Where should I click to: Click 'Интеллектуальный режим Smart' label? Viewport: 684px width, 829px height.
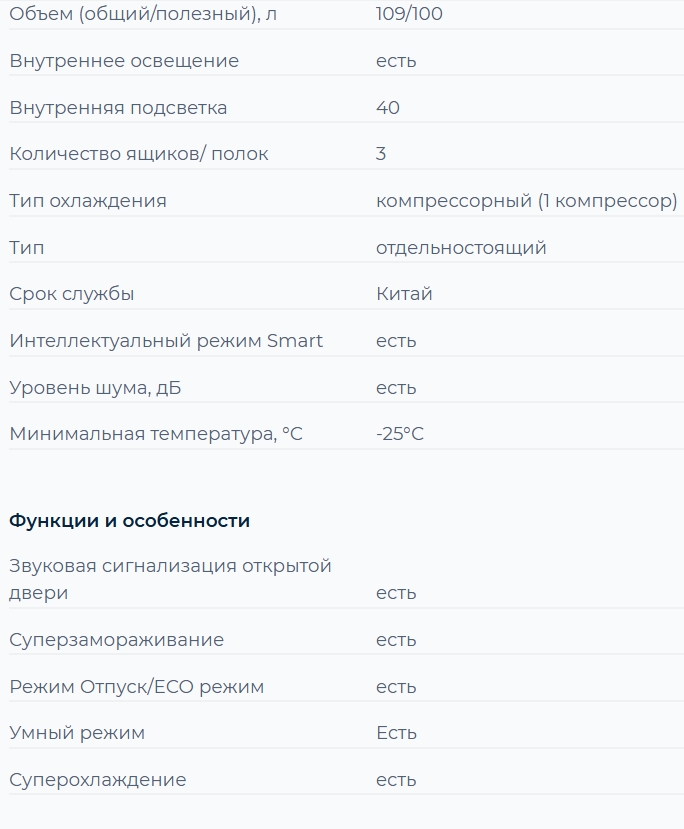point(166,340)
